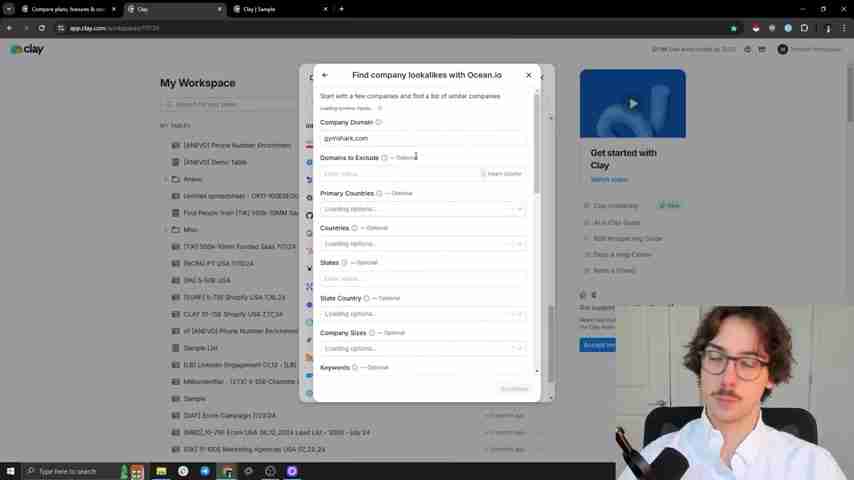Click the disabled button at the modal's bottom right
854x480 pixels.
[x=514, y=389]
